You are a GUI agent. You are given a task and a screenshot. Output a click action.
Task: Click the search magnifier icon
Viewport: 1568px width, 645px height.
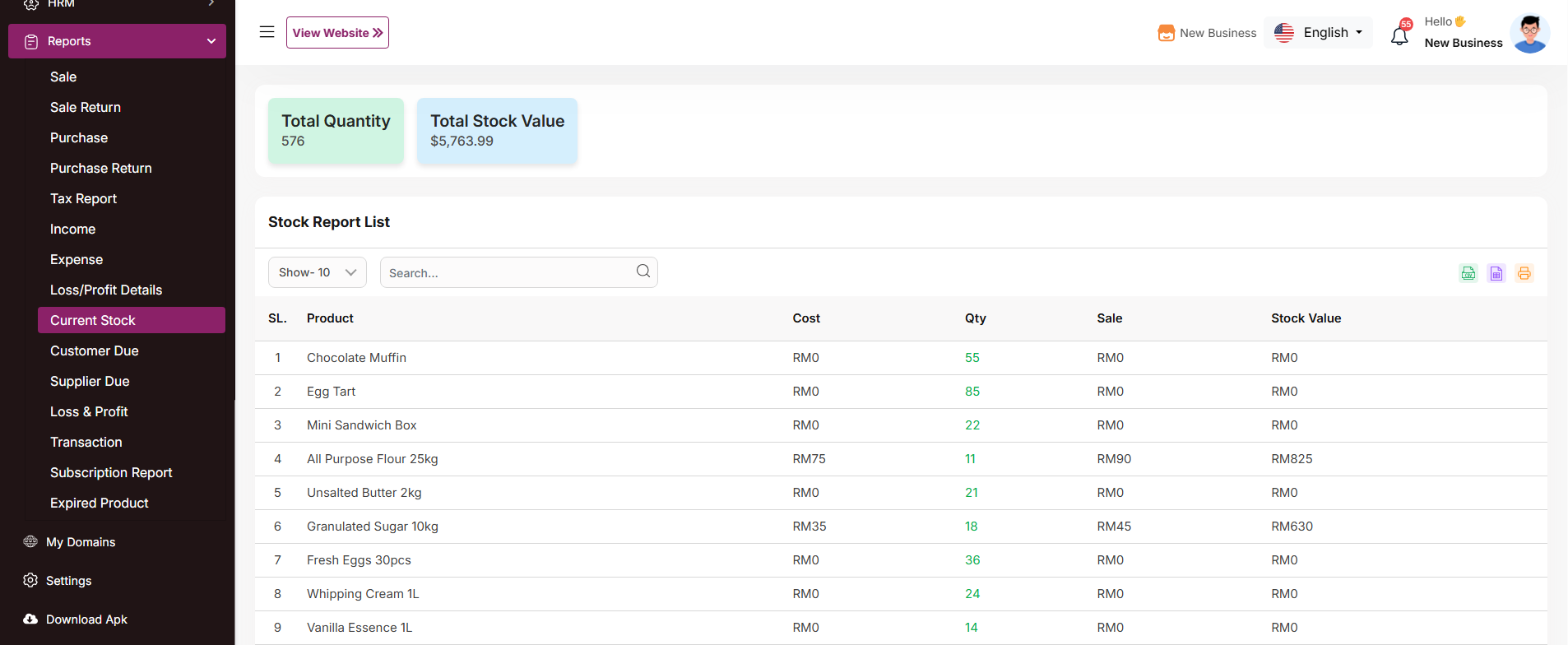pyautogui.click(x=643, y=271)
